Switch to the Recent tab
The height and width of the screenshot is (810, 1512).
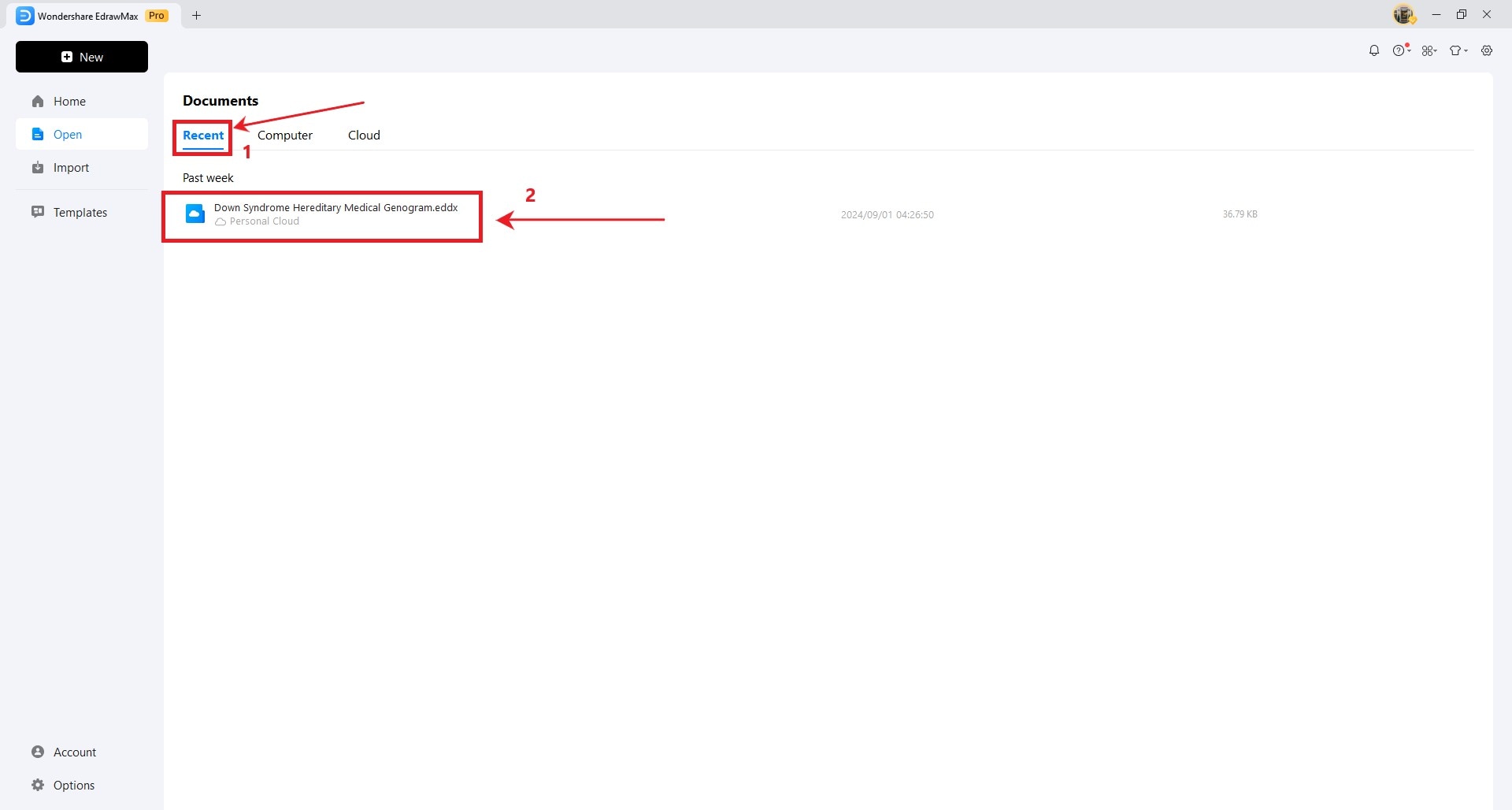pyautogui.click(x=203, y=136)
